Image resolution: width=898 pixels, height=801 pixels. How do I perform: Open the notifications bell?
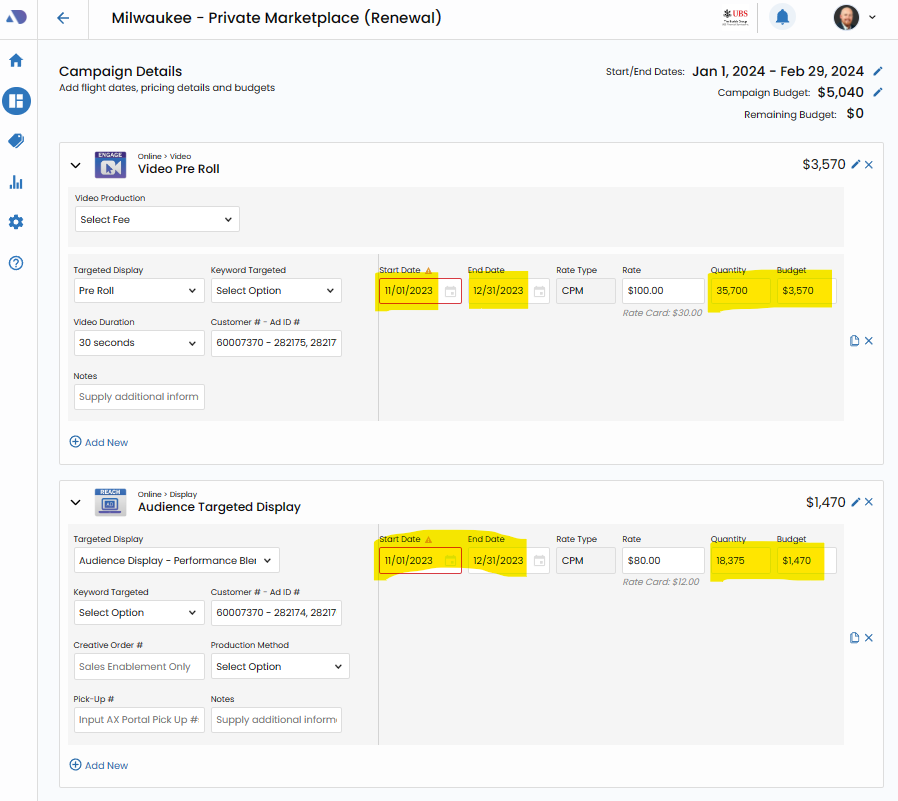coord(782,17)
